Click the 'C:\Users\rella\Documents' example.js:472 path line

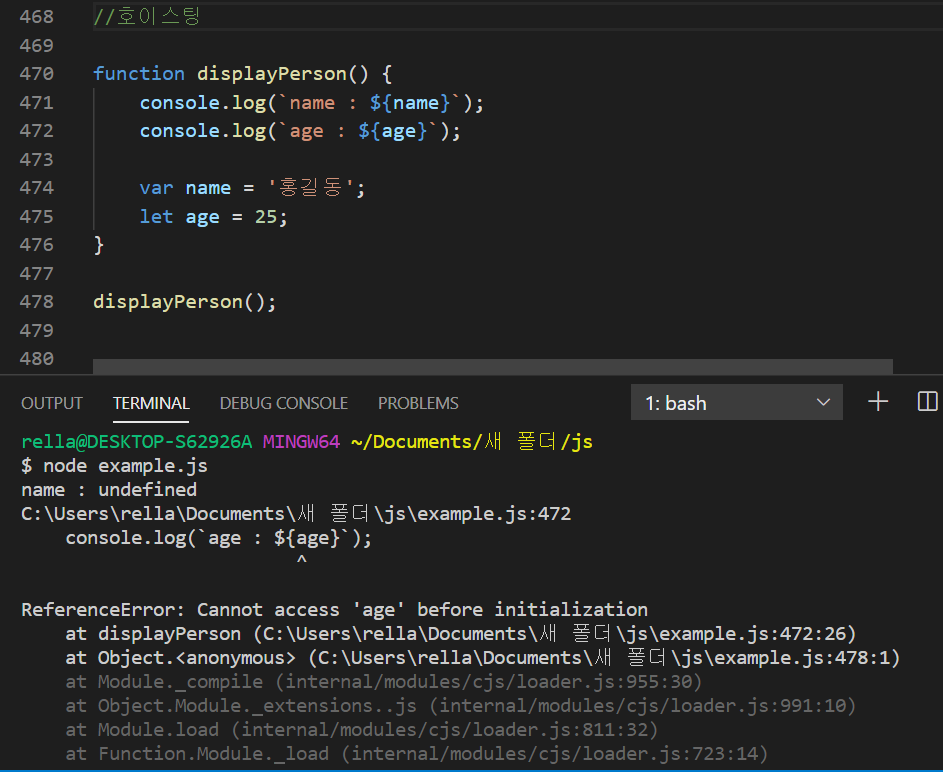click(296, 514)
